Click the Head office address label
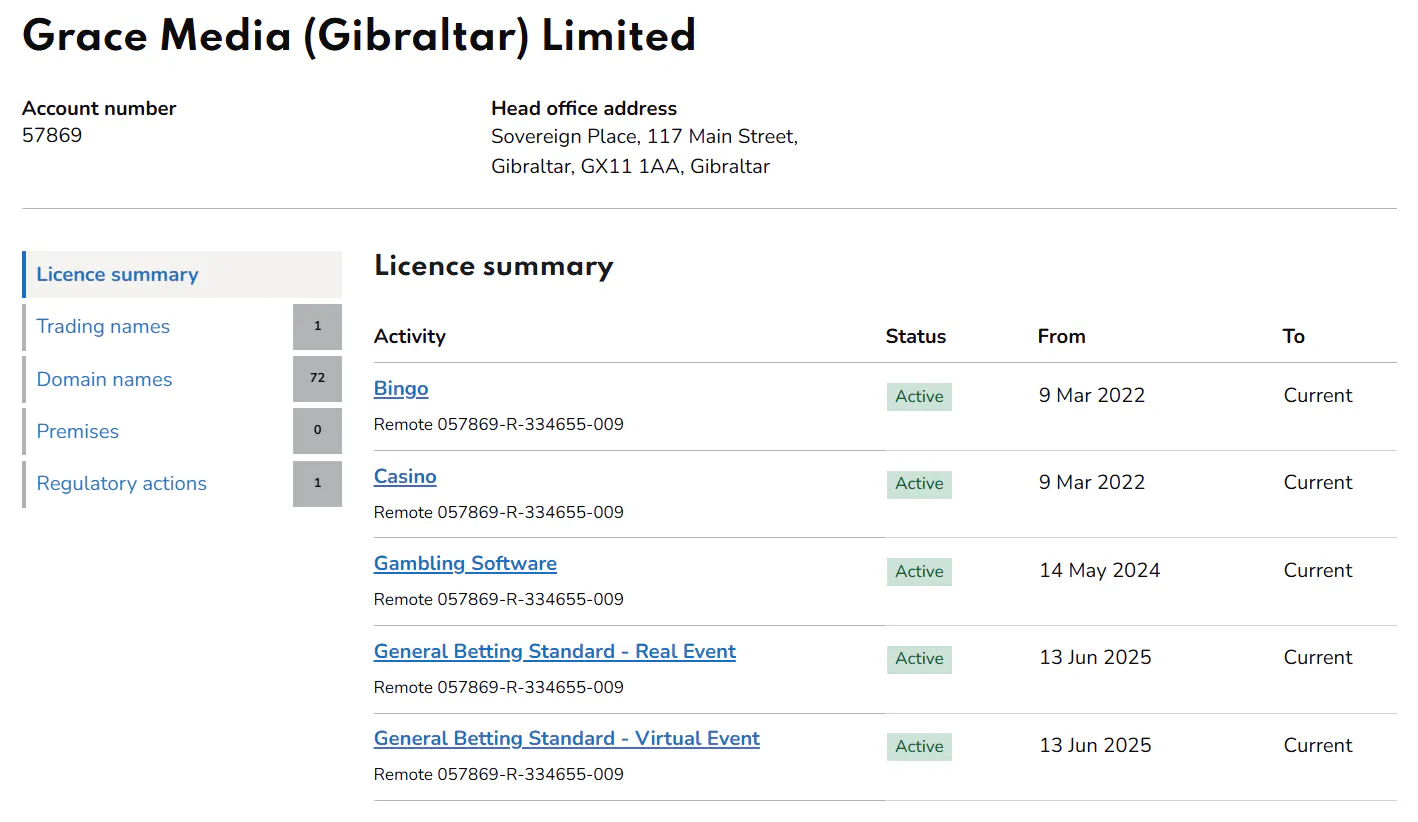Screen dimensions: 1418x822 click(584, 108)
